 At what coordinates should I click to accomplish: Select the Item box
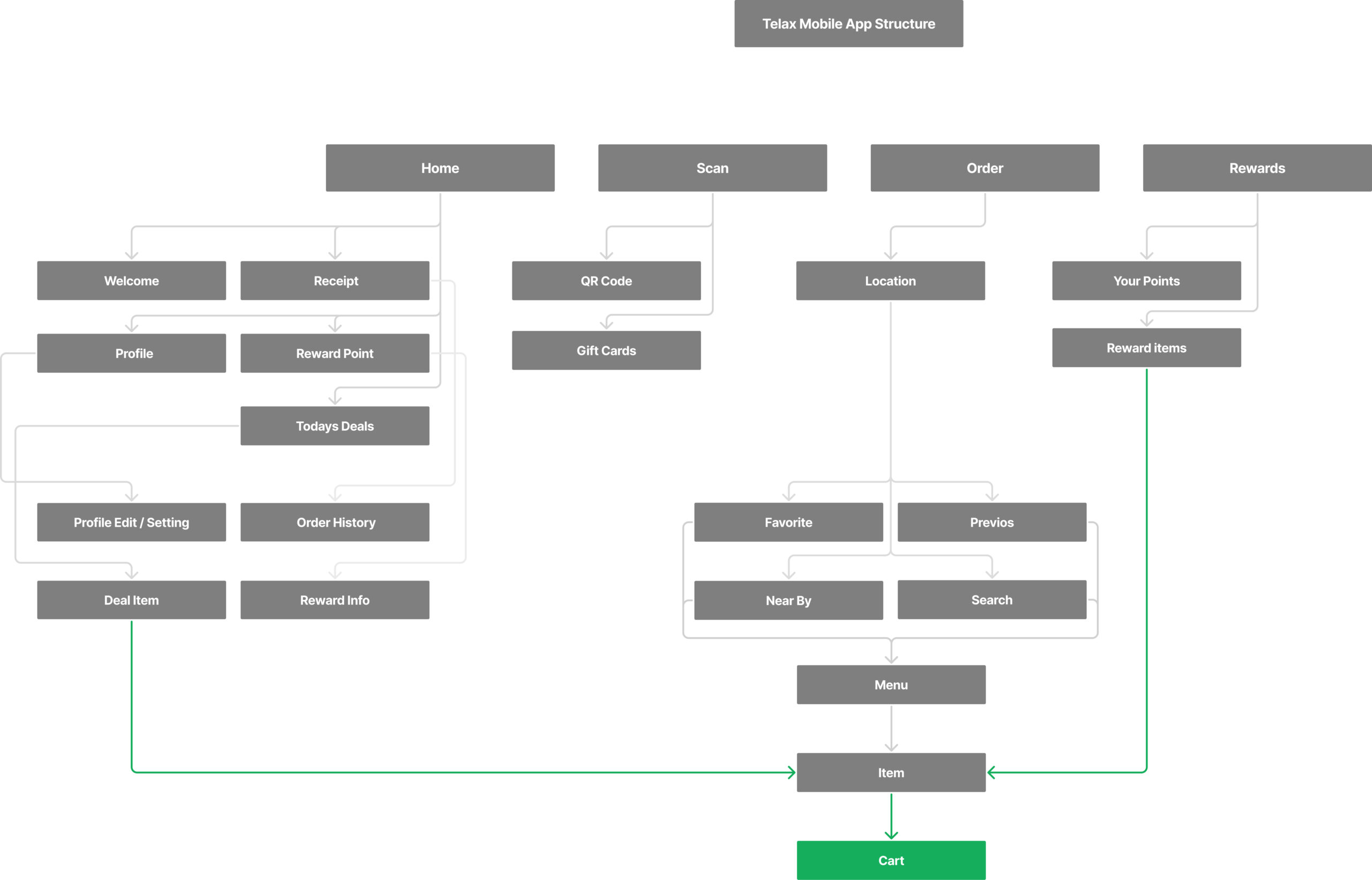[x=891, y=773]
